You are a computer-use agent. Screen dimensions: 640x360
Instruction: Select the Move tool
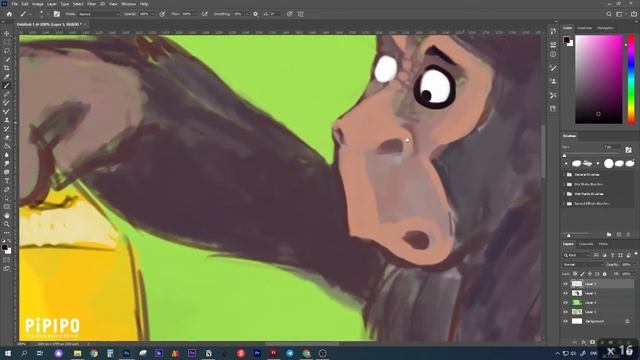(x=7, y=33)
